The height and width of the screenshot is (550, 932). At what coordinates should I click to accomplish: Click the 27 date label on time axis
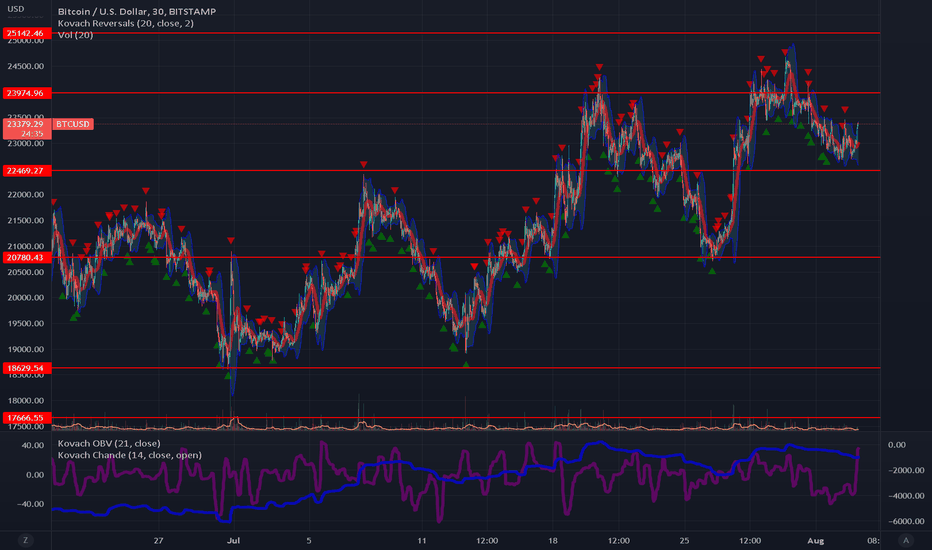tap(158, 540)
